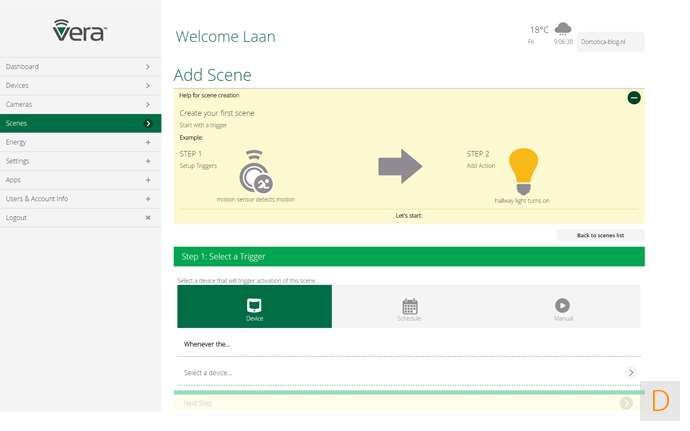Click the Vera logo
Screen dimensions: 690x431
tap(80, 30)
